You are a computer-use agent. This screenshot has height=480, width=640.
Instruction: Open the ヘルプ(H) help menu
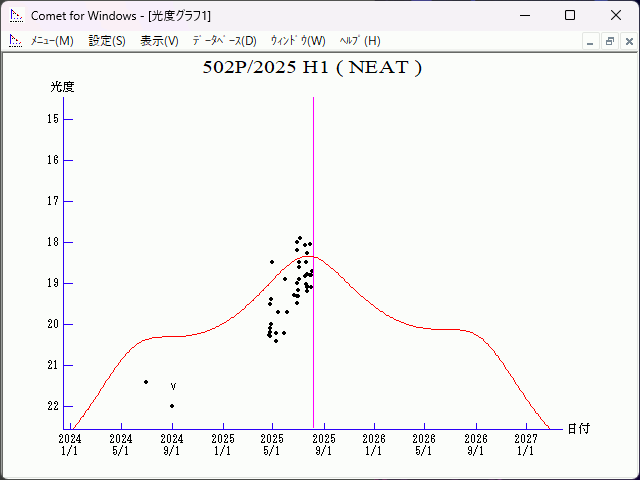pos(360,41)
